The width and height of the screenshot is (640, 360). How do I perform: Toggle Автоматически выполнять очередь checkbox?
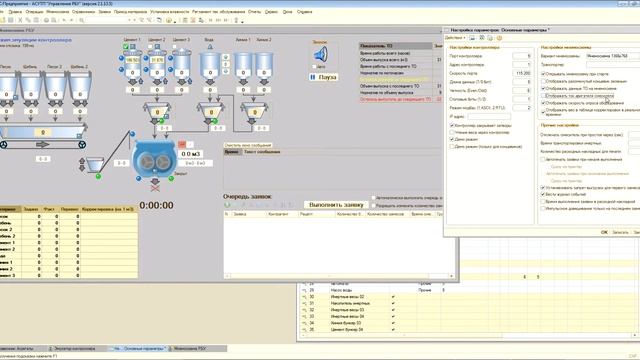coord(373,198)
